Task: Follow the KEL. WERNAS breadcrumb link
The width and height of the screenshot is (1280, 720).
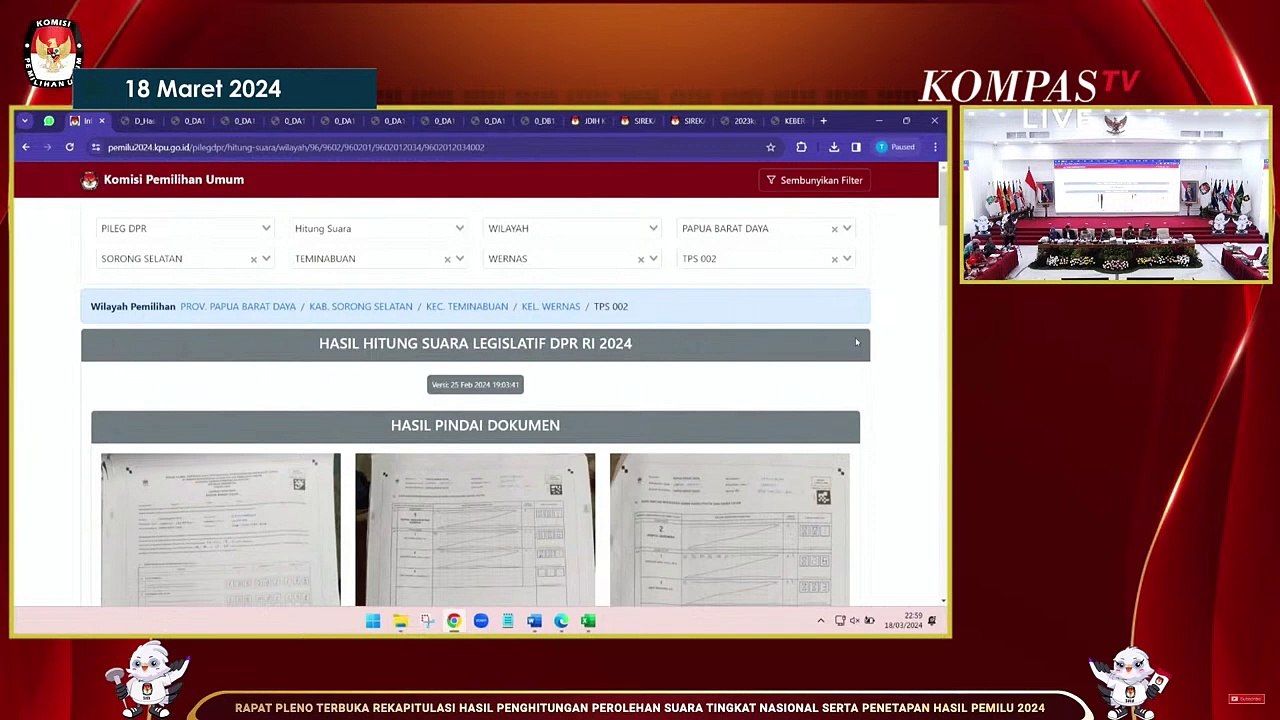Action: (x=551, y=307)
